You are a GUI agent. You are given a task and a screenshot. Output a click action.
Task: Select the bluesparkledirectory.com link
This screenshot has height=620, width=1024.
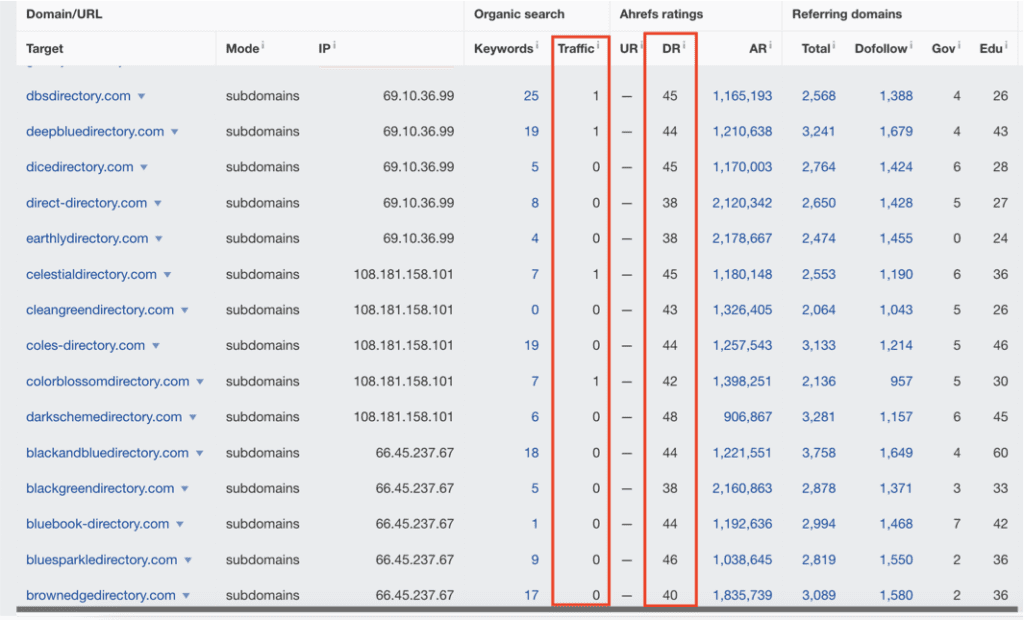102,560
